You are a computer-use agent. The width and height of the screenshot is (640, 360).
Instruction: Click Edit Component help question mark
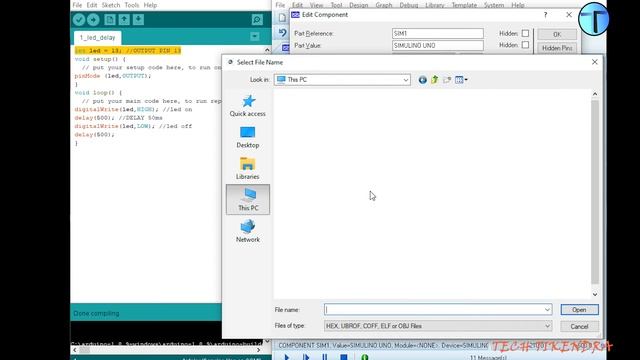point(545,15)
